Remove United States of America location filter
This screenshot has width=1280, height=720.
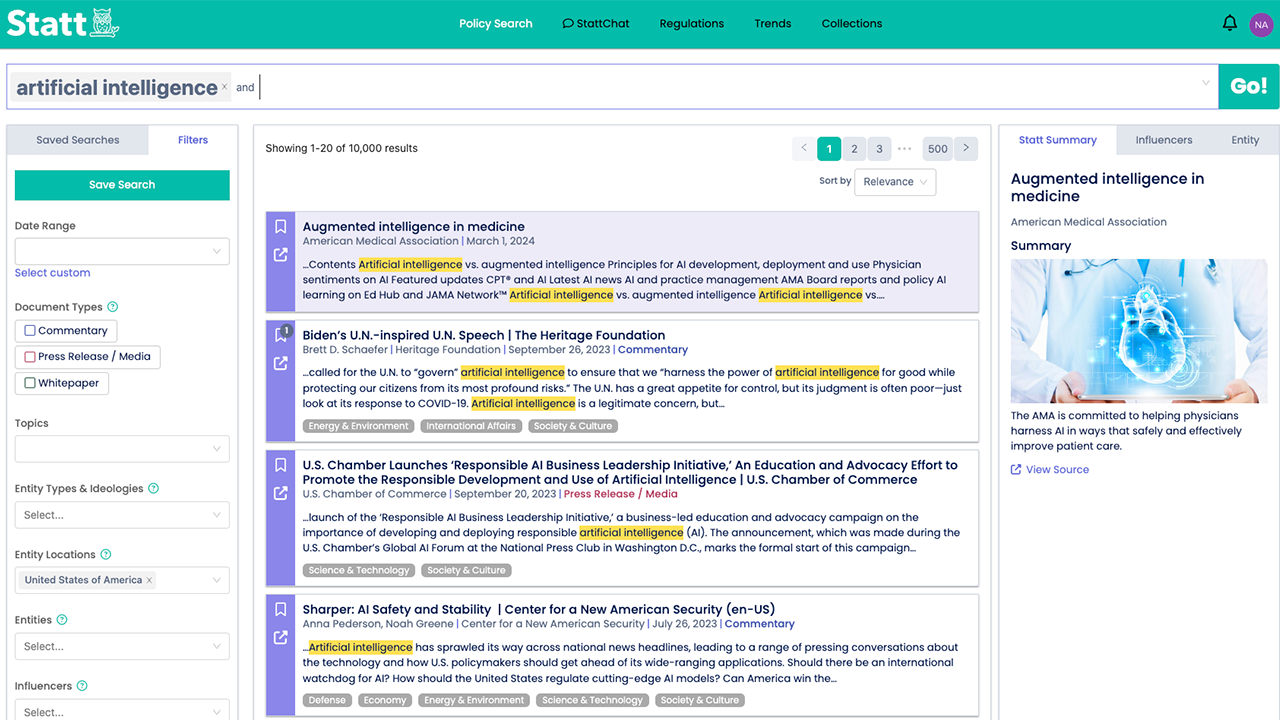coord(149,580)
